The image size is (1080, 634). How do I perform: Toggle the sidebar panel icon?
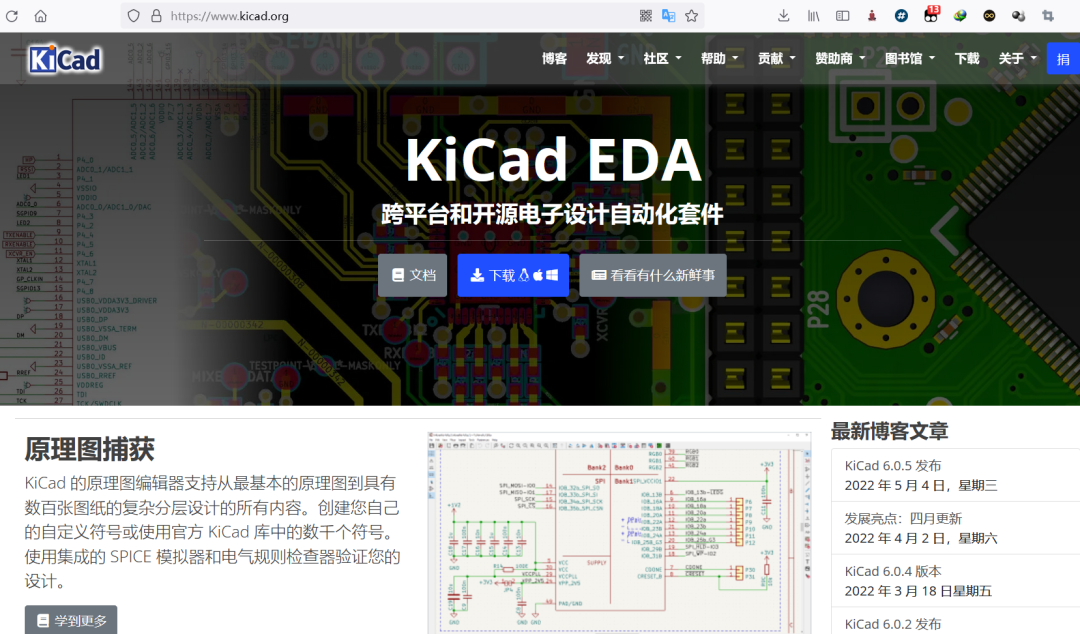coord(842,16)
